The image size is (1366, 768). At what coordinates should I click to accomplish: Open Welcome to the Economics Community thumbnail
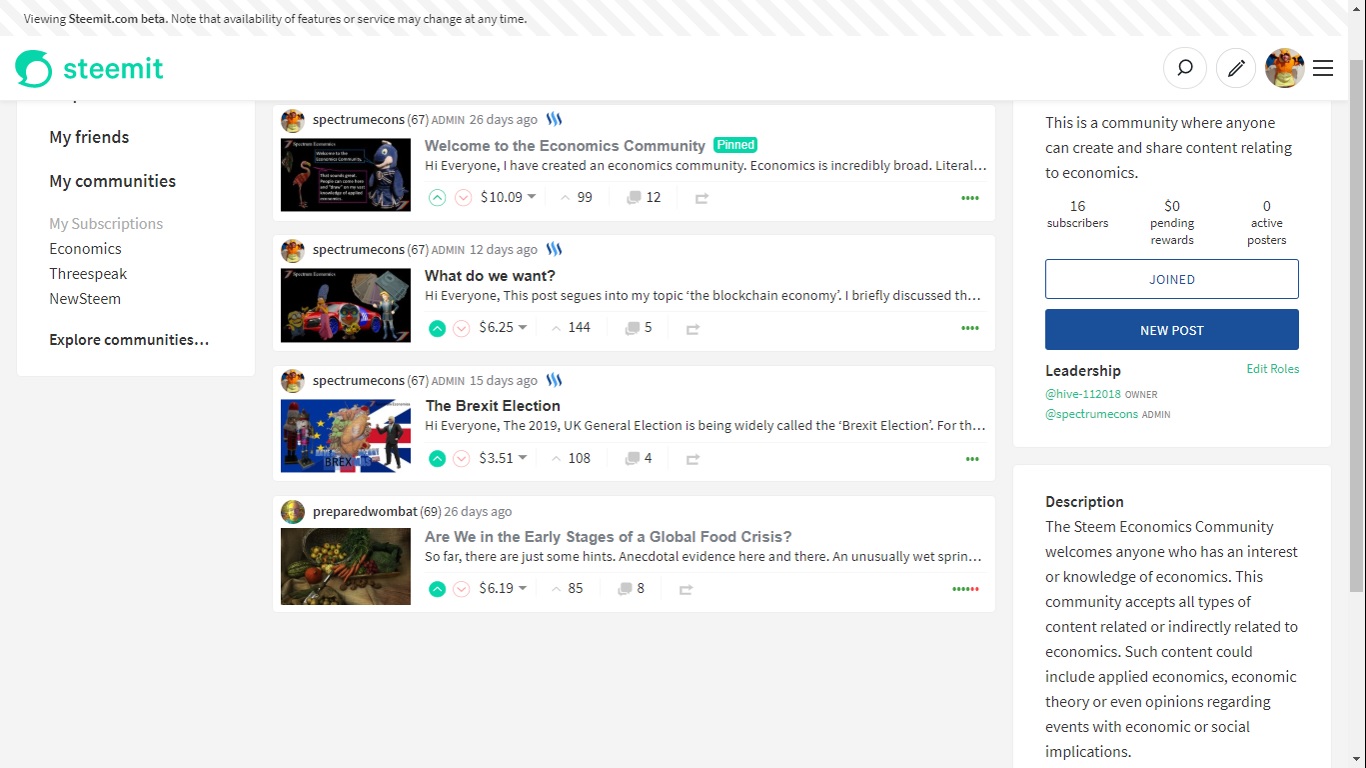[346, 175]
